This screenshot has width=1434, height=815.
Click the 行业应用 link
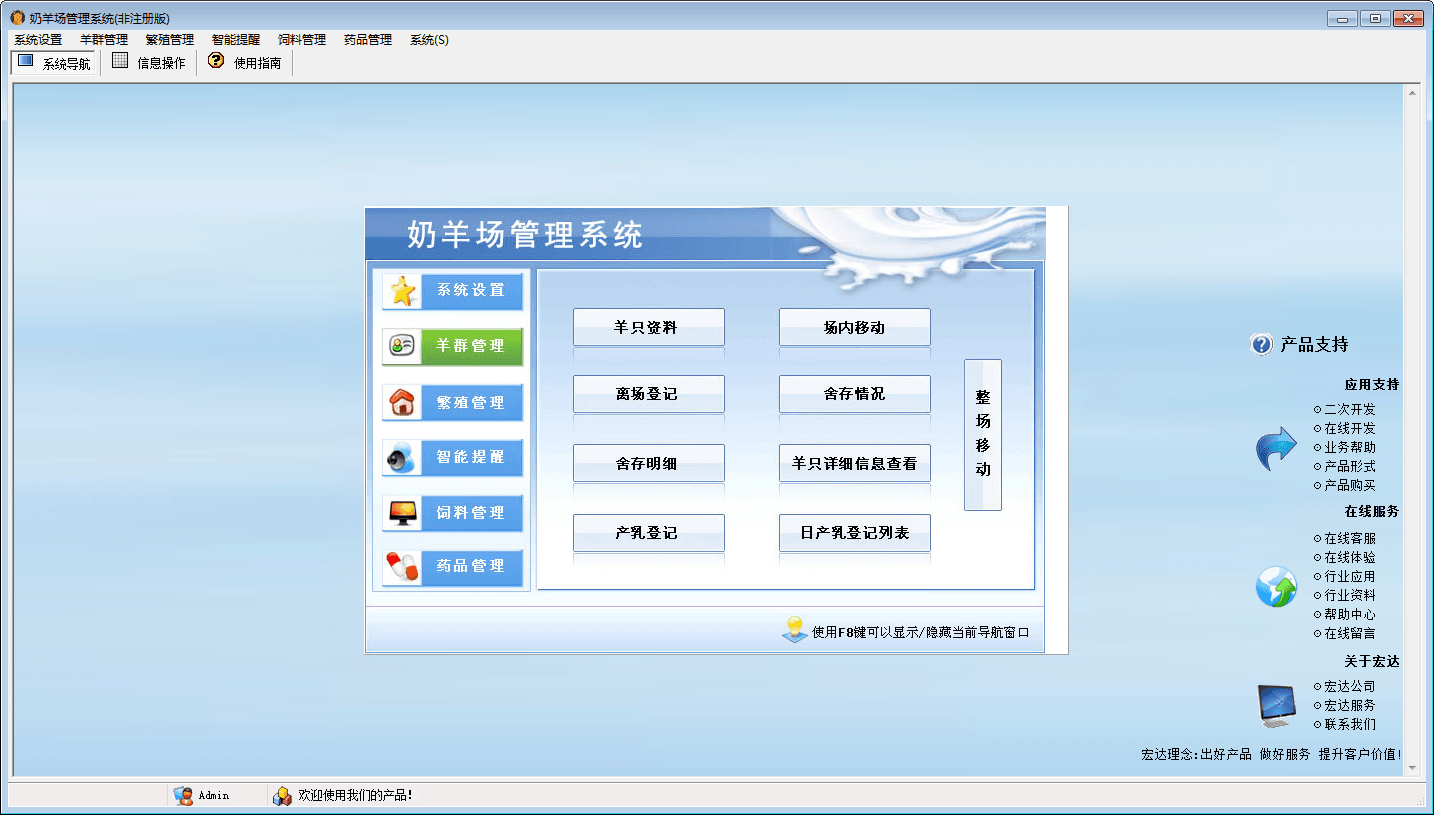[1350, 576]
